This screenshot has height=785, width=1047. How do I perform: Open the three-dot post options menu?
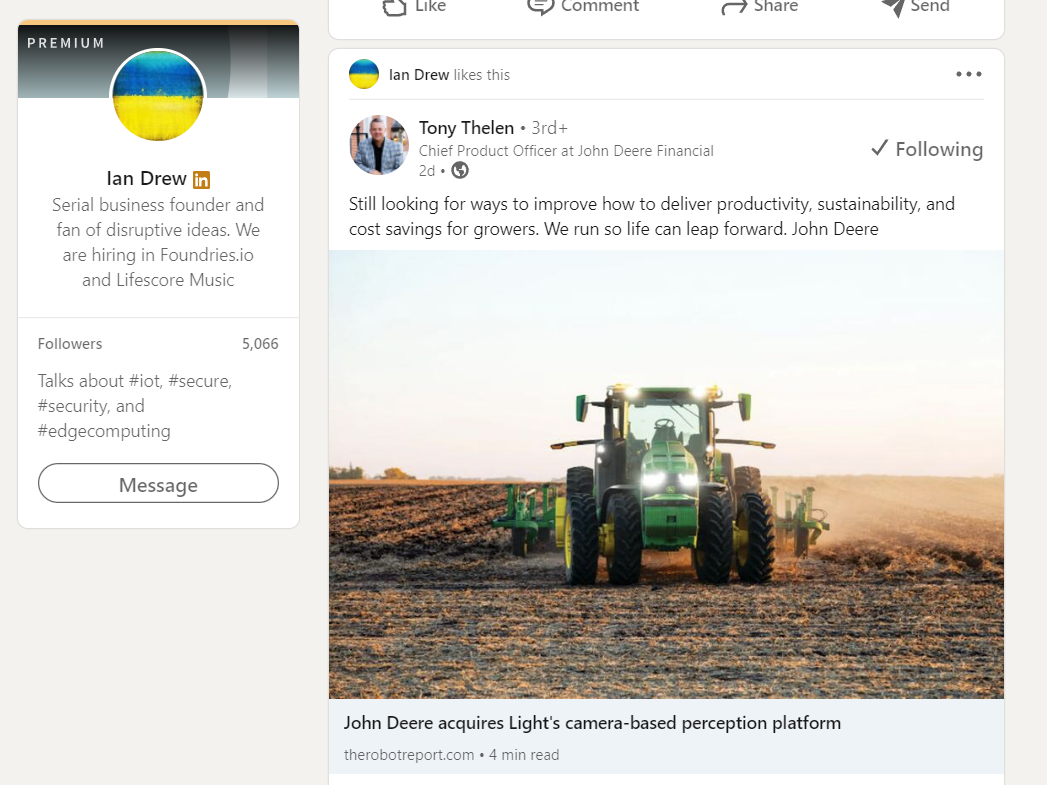click(x=968, y=74)
